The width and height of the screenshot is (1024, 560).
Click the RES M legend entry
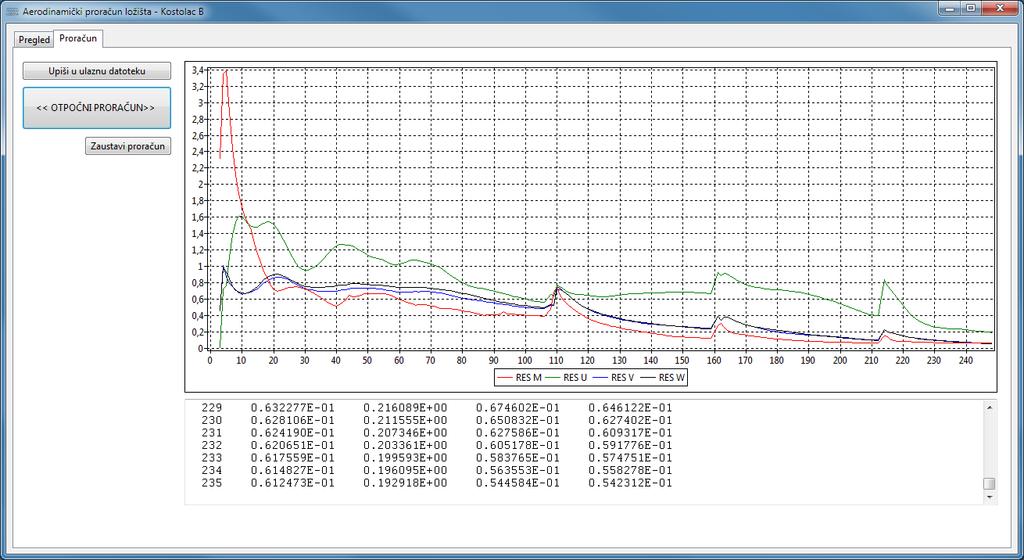pos(520,377)
